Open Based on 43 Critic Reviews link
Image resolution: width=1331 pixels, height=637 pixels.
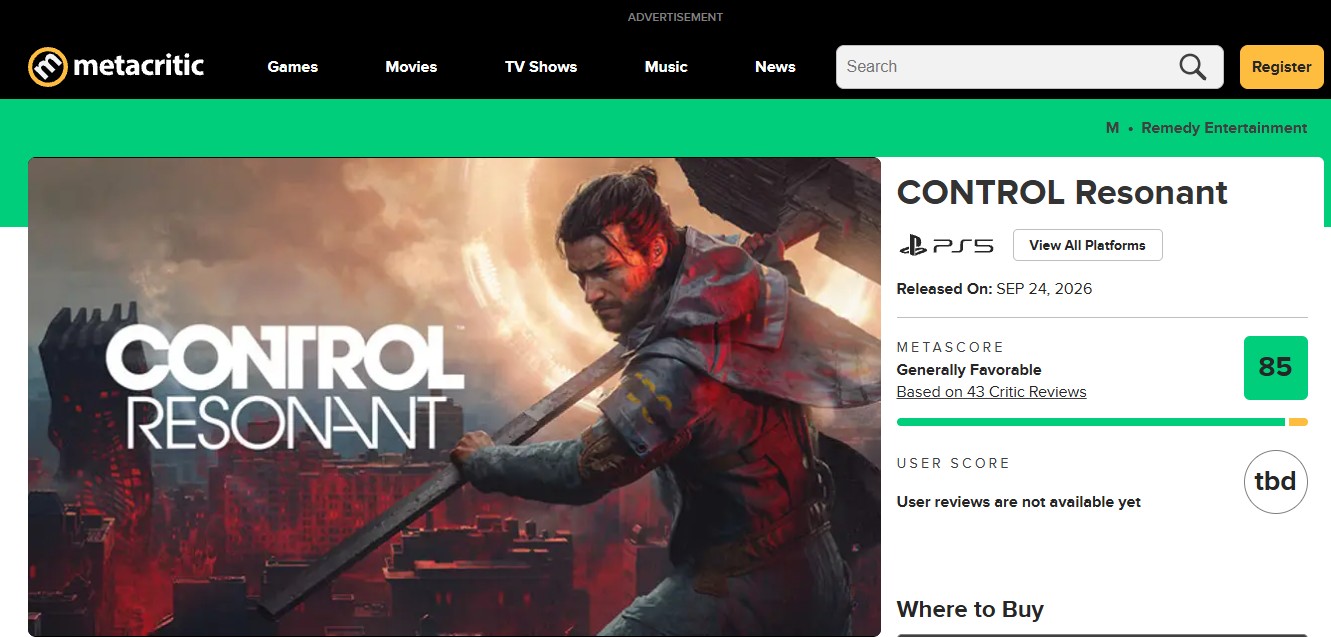click(991, 392)
